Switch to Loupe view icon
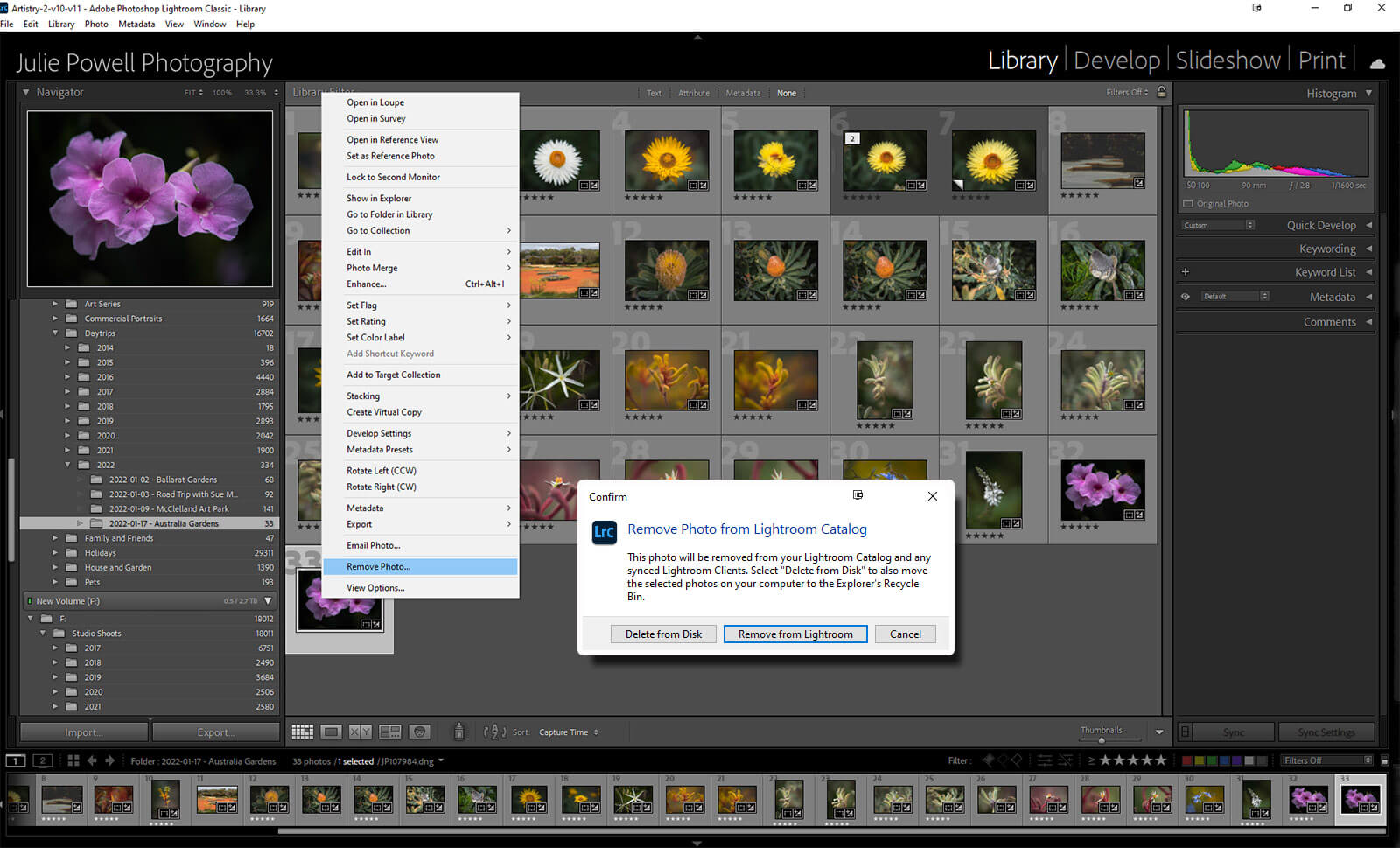Viewport: 1400px width, 848px height. coord(331,732)
